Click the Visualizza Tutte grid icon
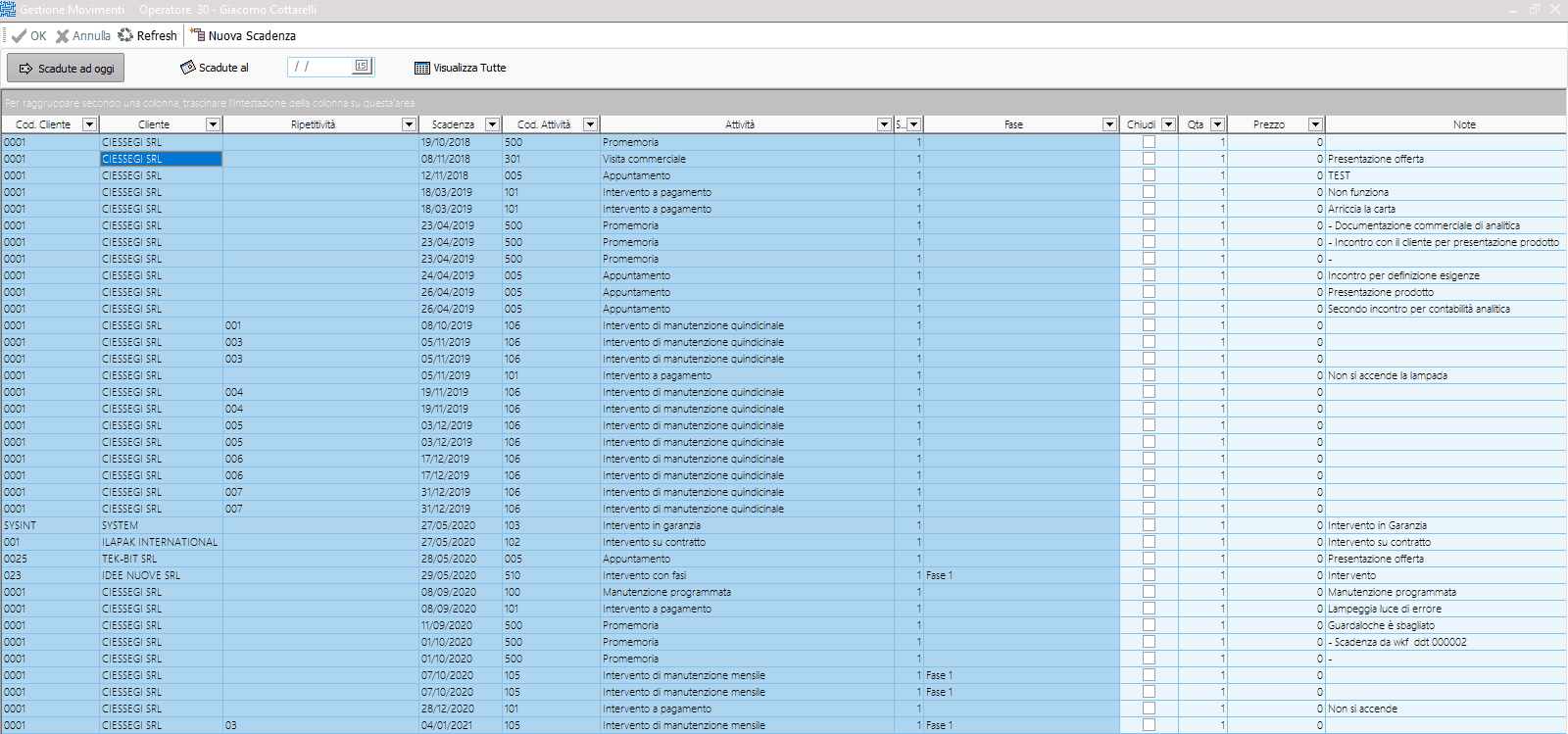 pyautogui.click(x=422, y=68)
